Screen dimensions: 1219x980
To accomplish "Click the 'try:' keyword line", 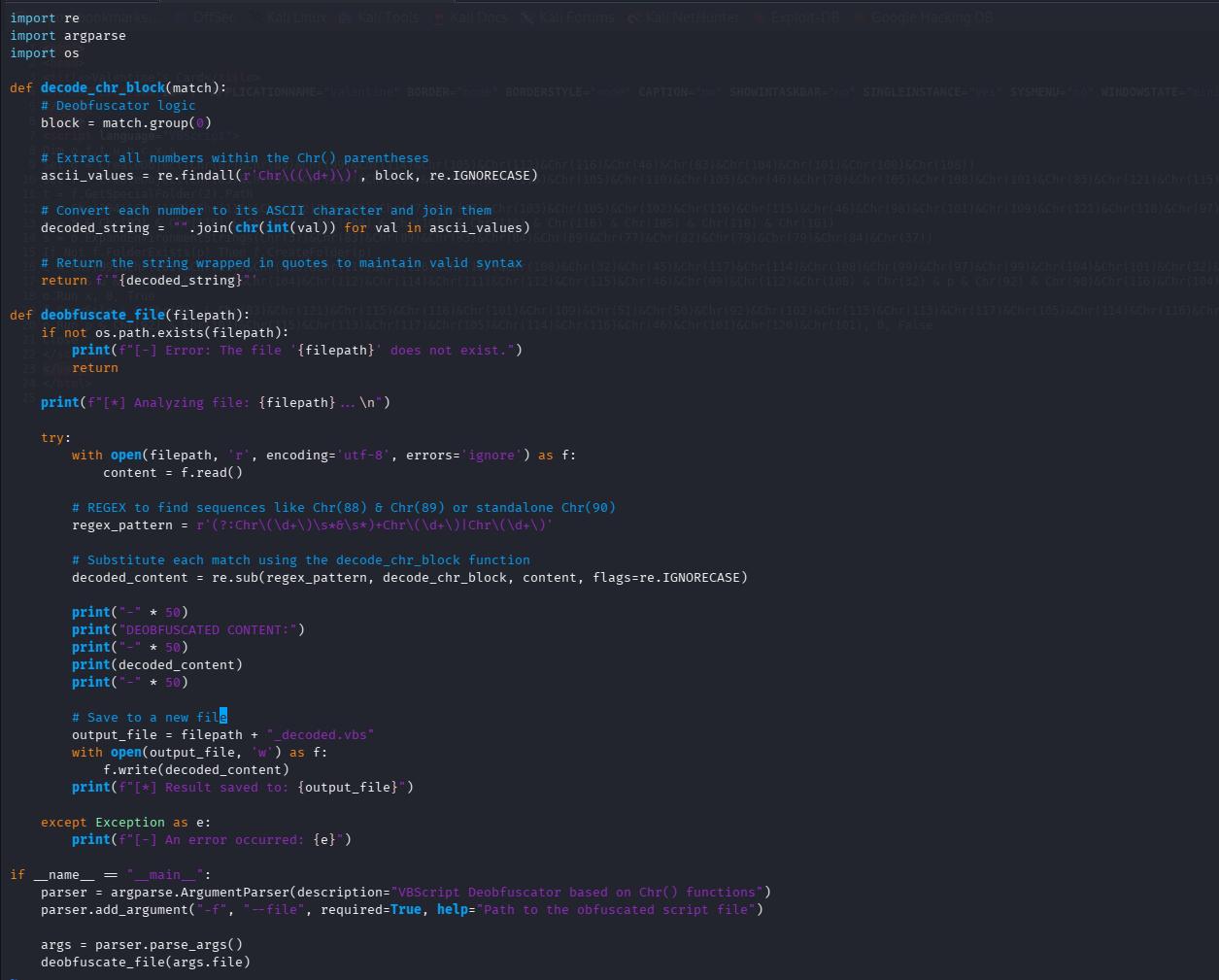I will [x=55, y=438].
